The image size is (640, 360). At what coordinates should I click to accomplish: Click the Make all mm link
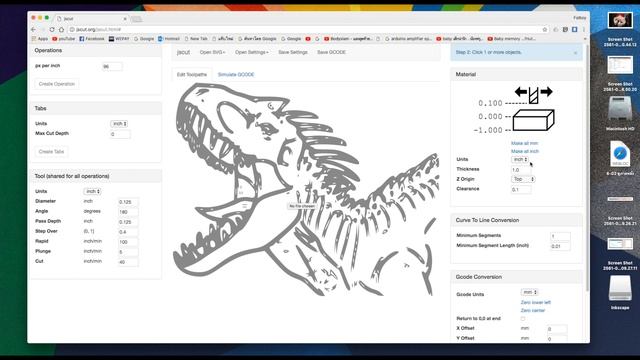[x=524, y=143]
